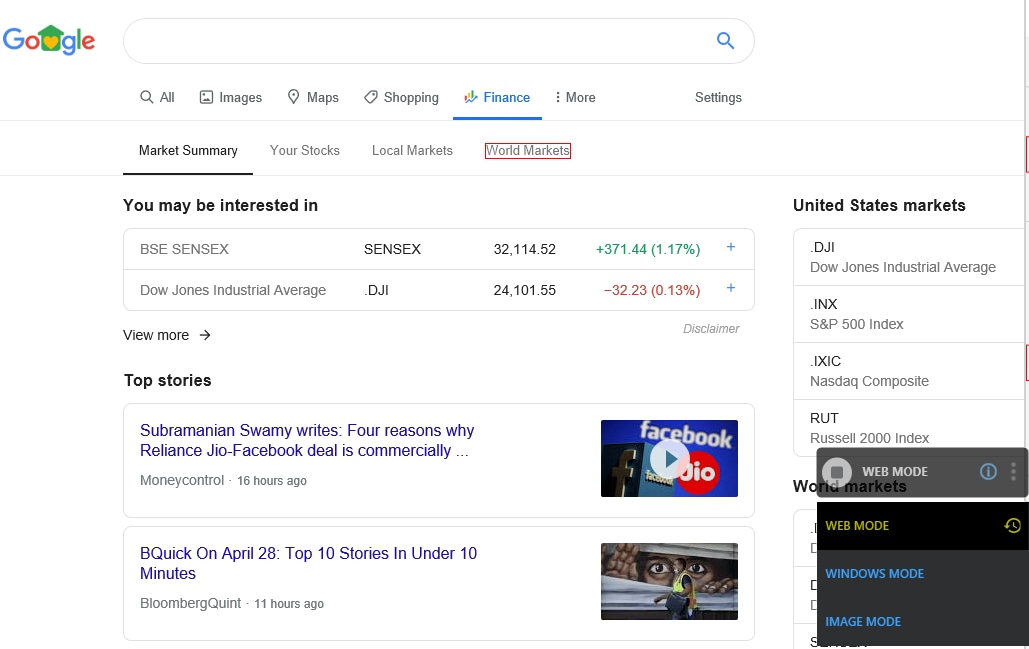Image resolution: width=1029 pixels, height=649 pixels.
Task: Click BloombergQuint source label
Action: [x=190, y=603]
